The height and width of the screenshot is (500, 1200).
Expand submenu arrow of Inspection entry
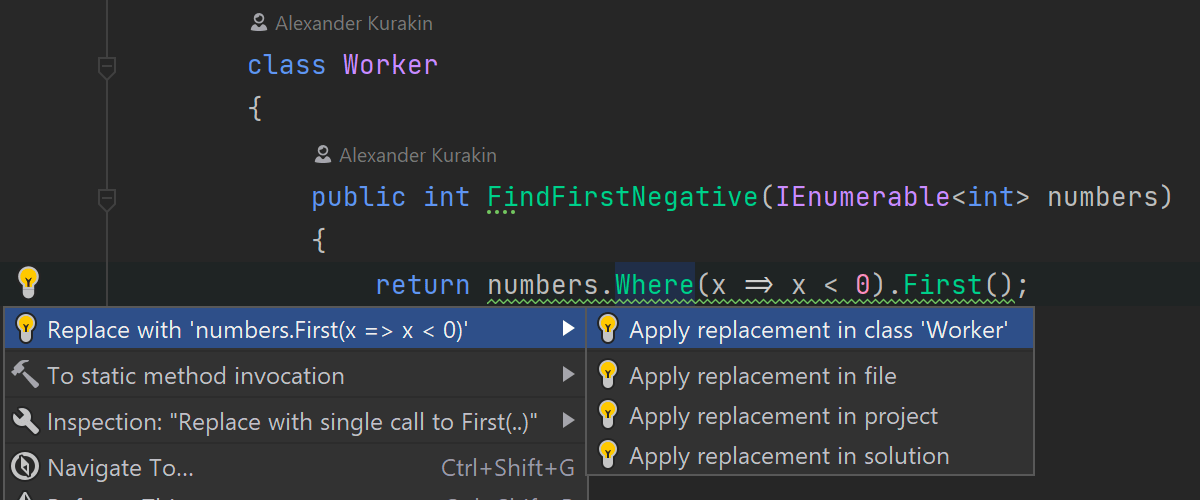point(568,421)
